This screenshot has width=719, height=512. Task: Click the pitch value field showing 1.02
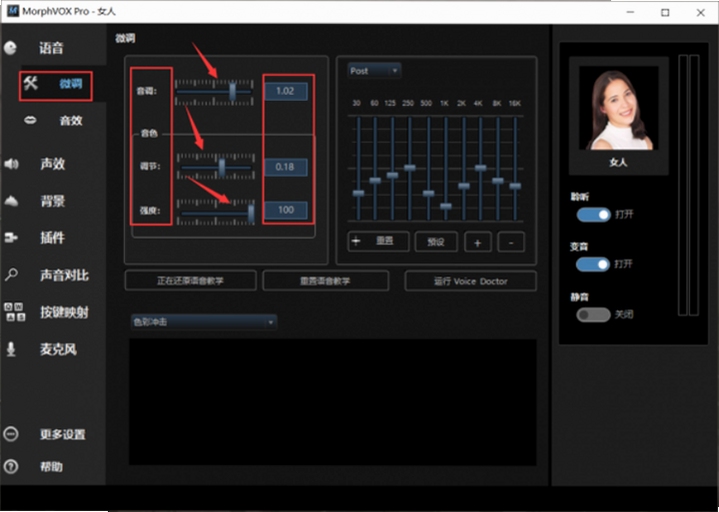pyautogui.click(x=286, y=91)
